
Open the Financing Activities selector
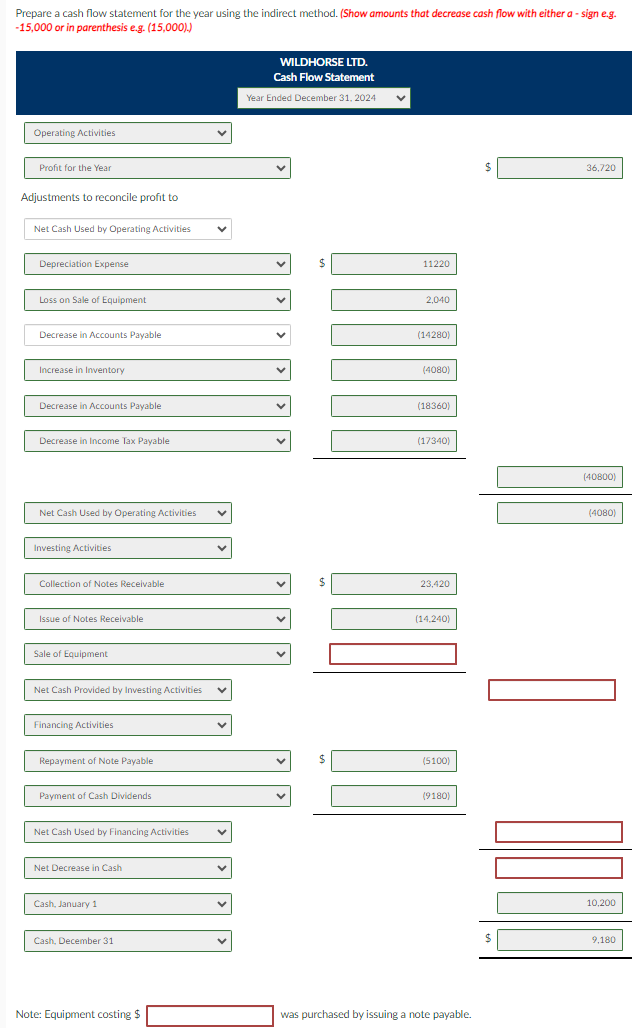click(x=127, y=725)
